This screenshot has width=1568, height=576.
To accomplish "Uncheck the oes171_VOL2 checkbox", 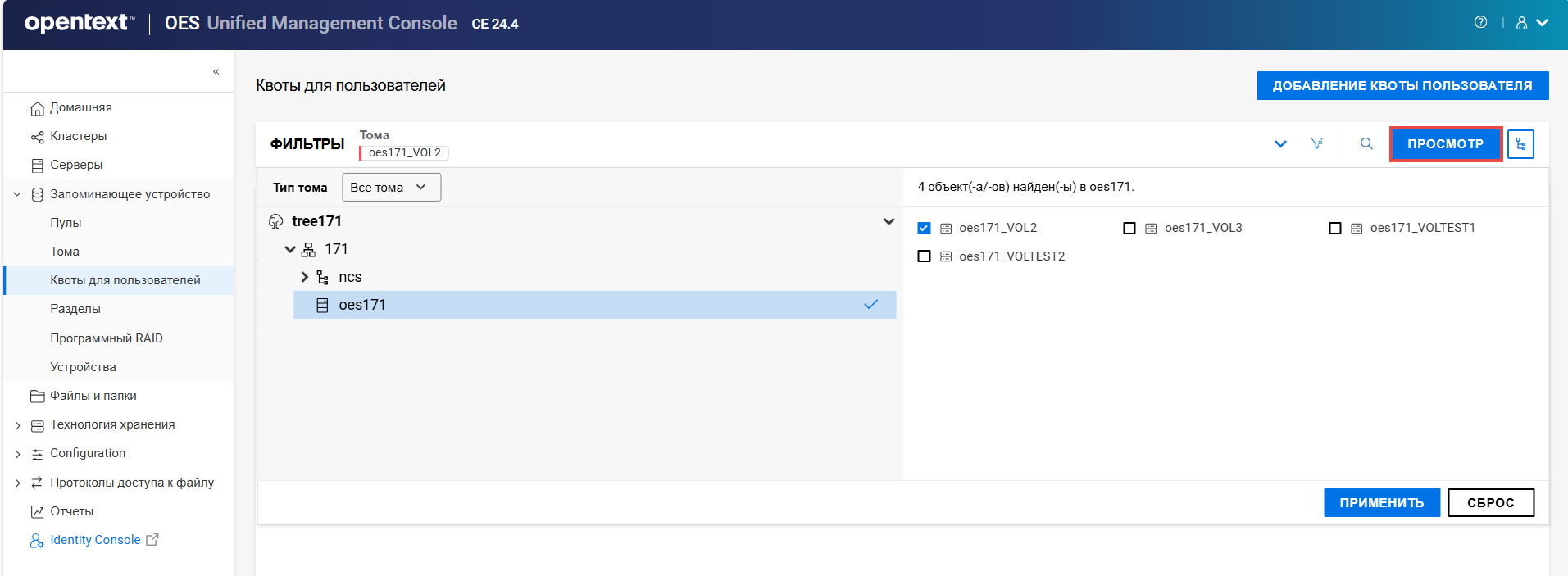I will click(x=924, y=228).
